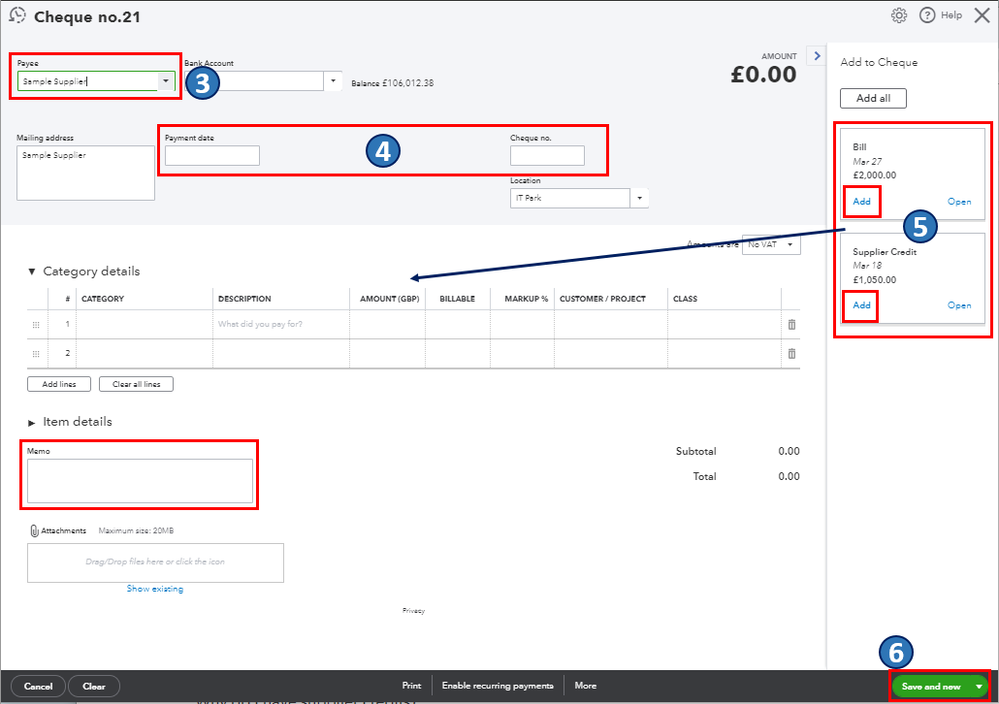
Task: Click the CATEGORY column header
Action: [103, 299]
